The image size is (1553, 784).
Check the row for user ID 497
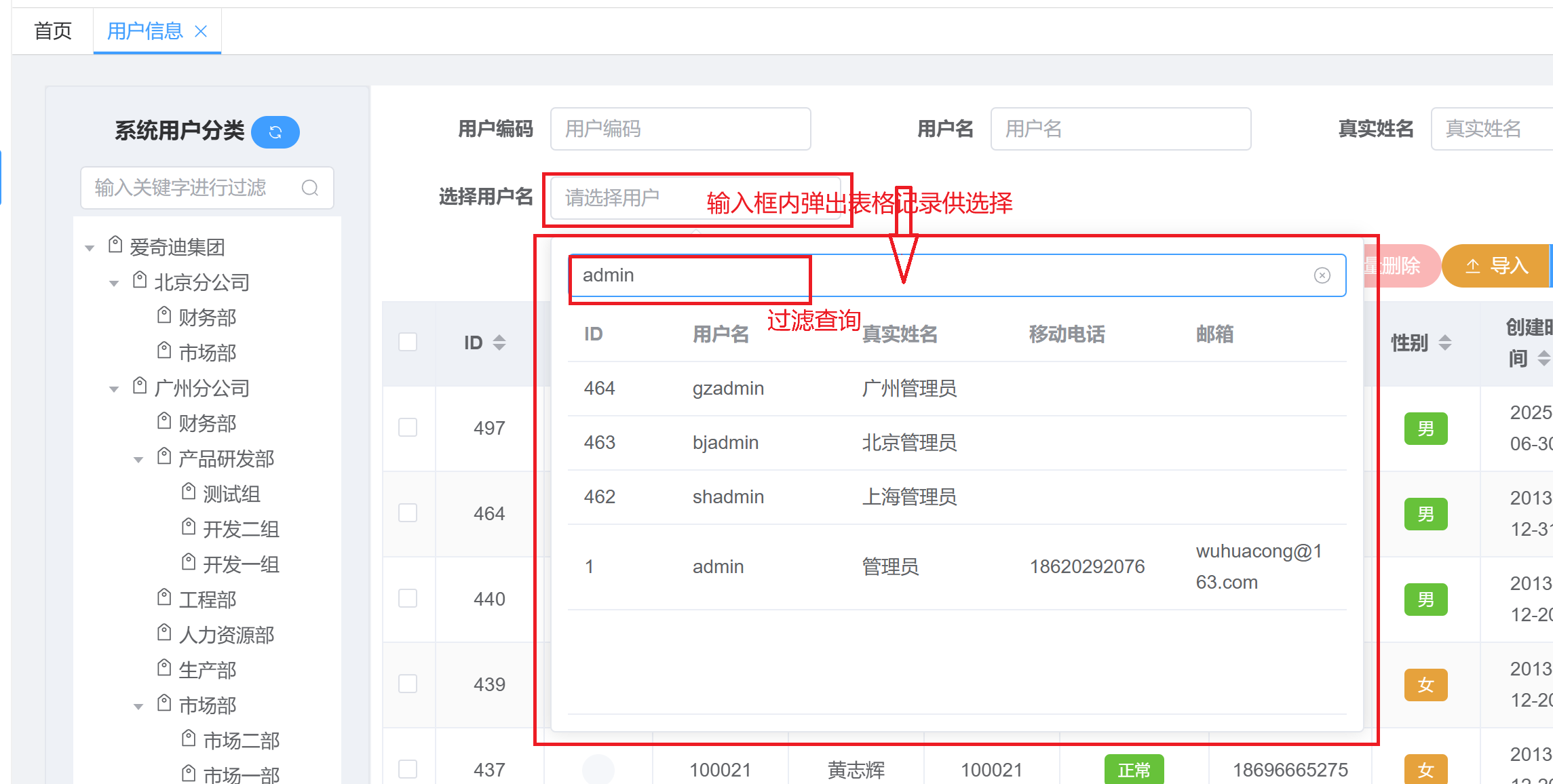408,427
